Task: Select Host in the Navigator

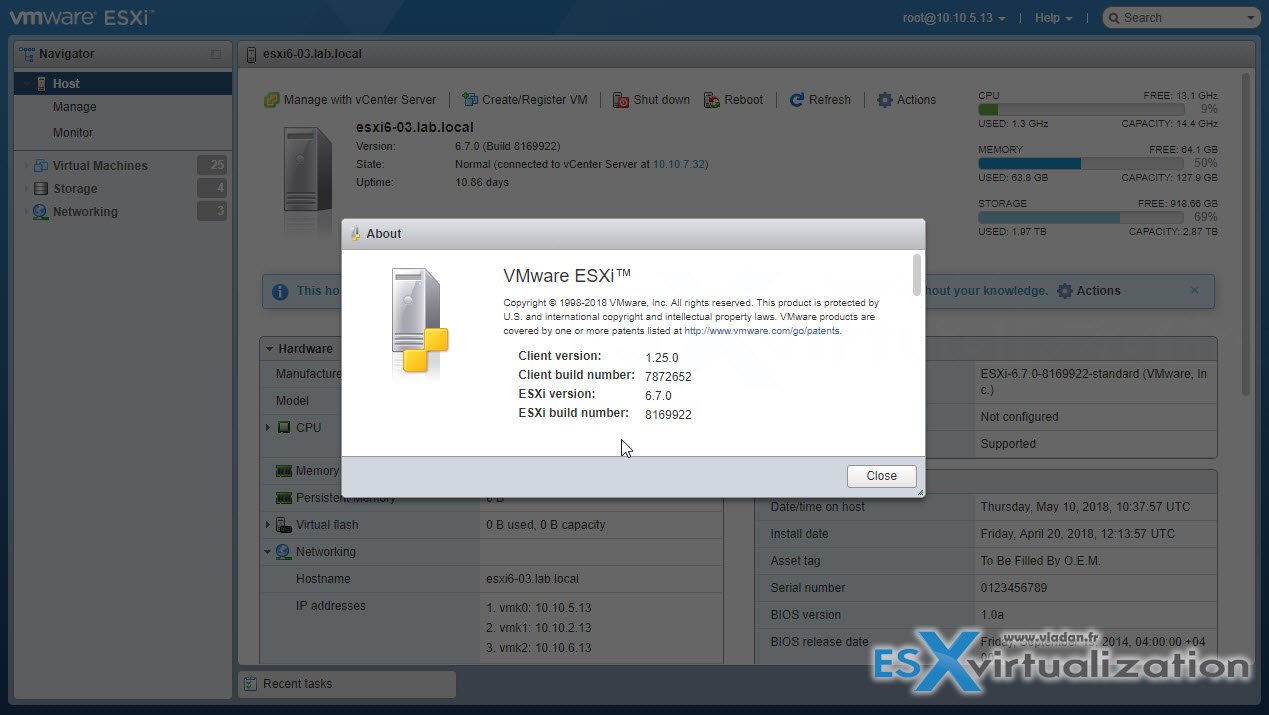Action: point(124,84)
